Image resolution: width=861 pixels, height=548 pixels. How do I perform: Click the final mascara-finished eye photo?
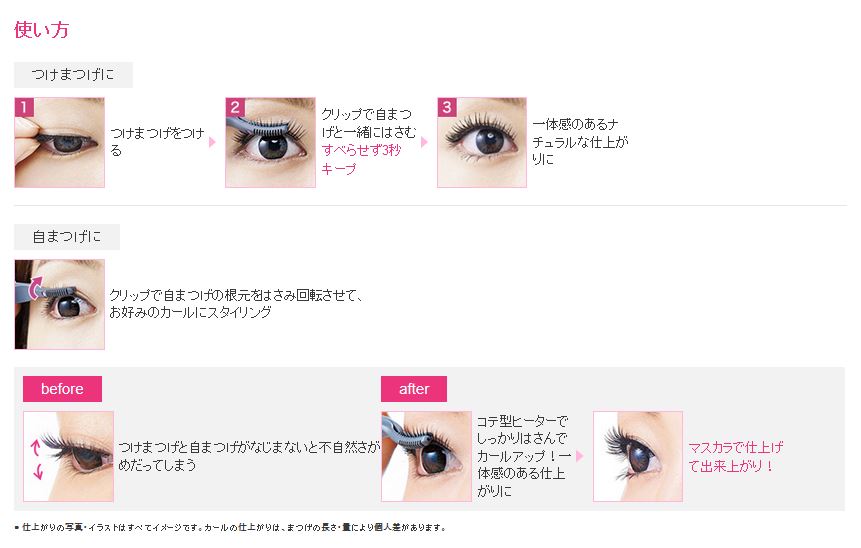click(x=638, y=456)
